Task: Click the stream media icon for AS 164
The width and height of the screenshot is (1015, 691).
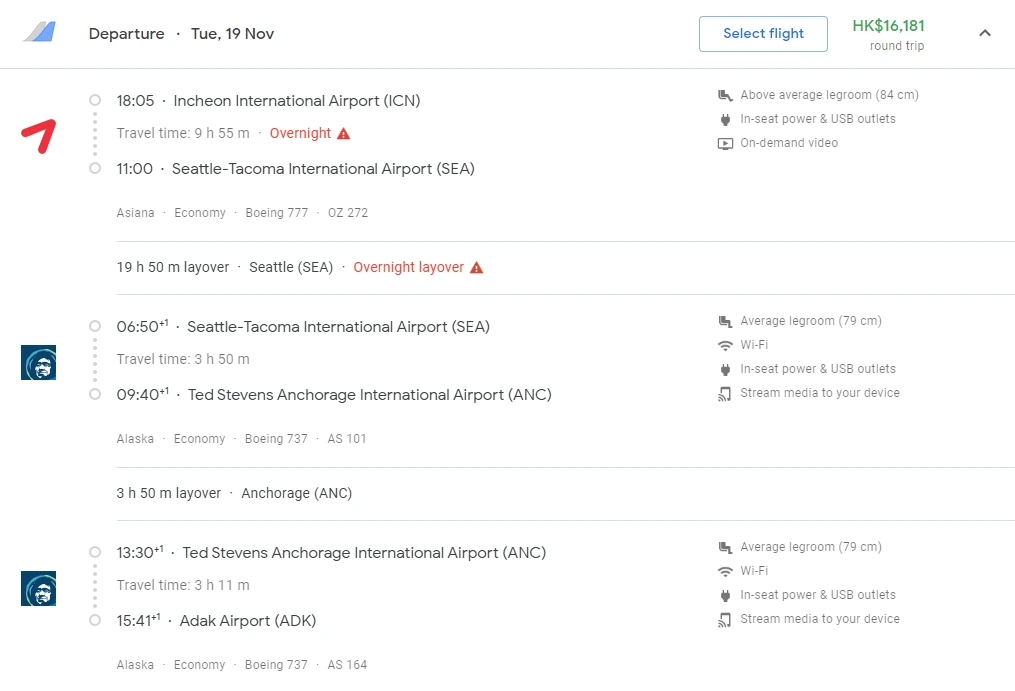Action: pyautogui.click(x=726, y=619)
